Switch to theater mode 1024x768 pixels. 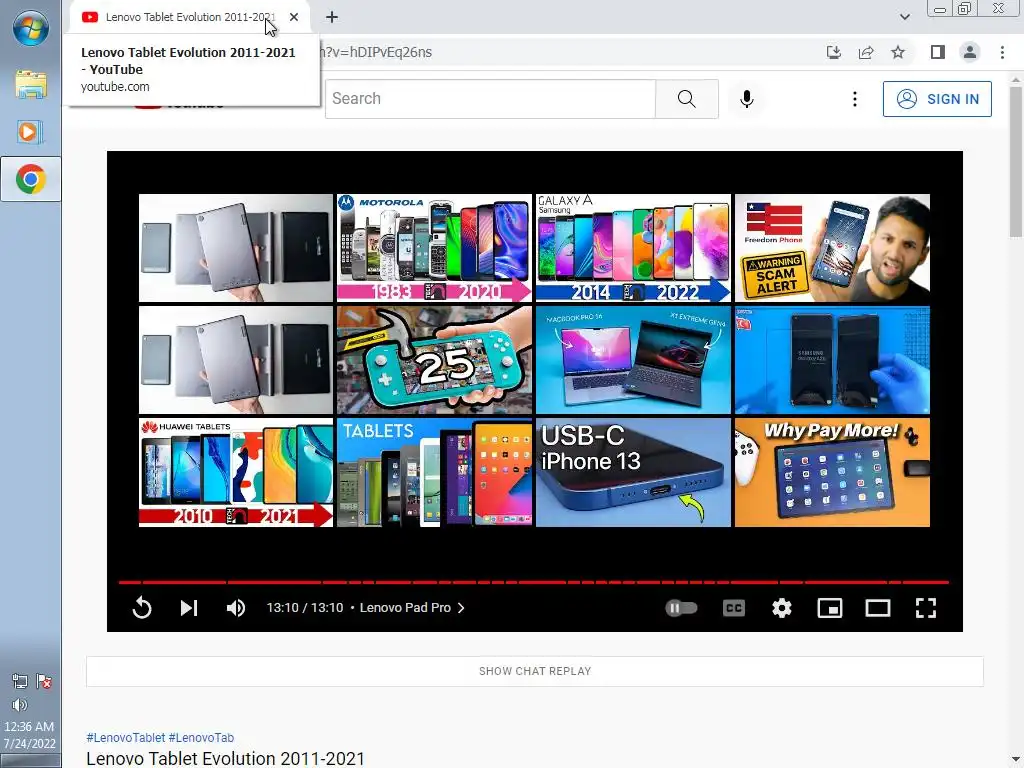[x=878, y=608]
